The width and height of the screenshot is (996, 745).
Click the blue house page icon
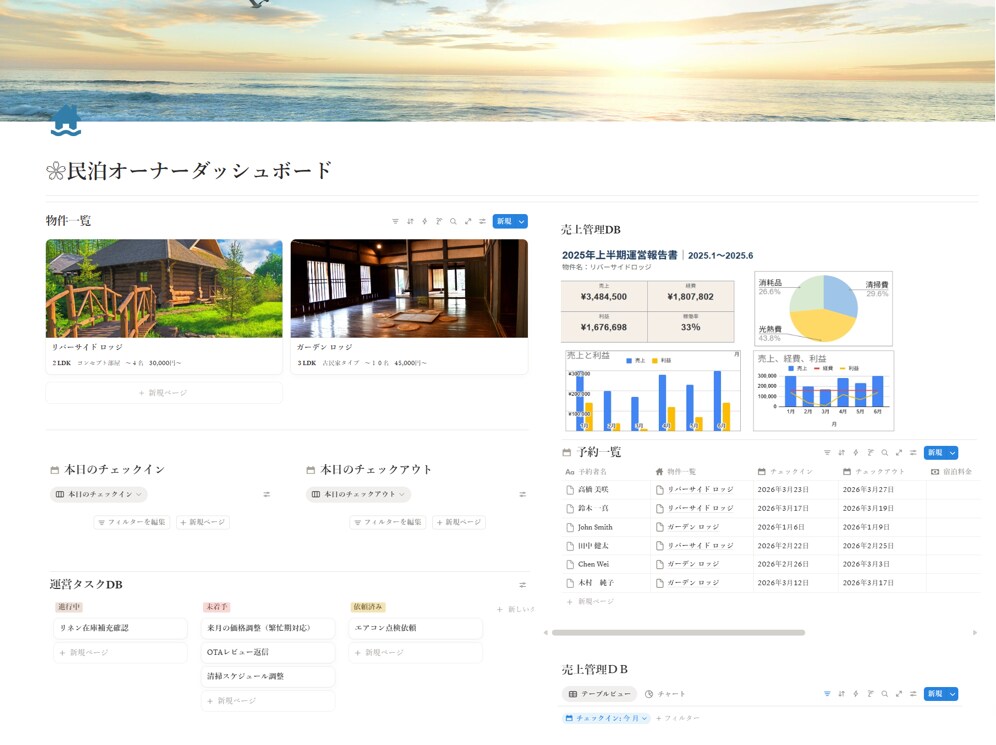65,121
